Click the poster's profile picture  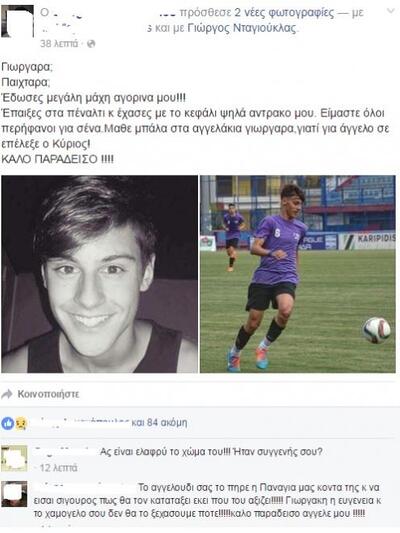[17, 21]
